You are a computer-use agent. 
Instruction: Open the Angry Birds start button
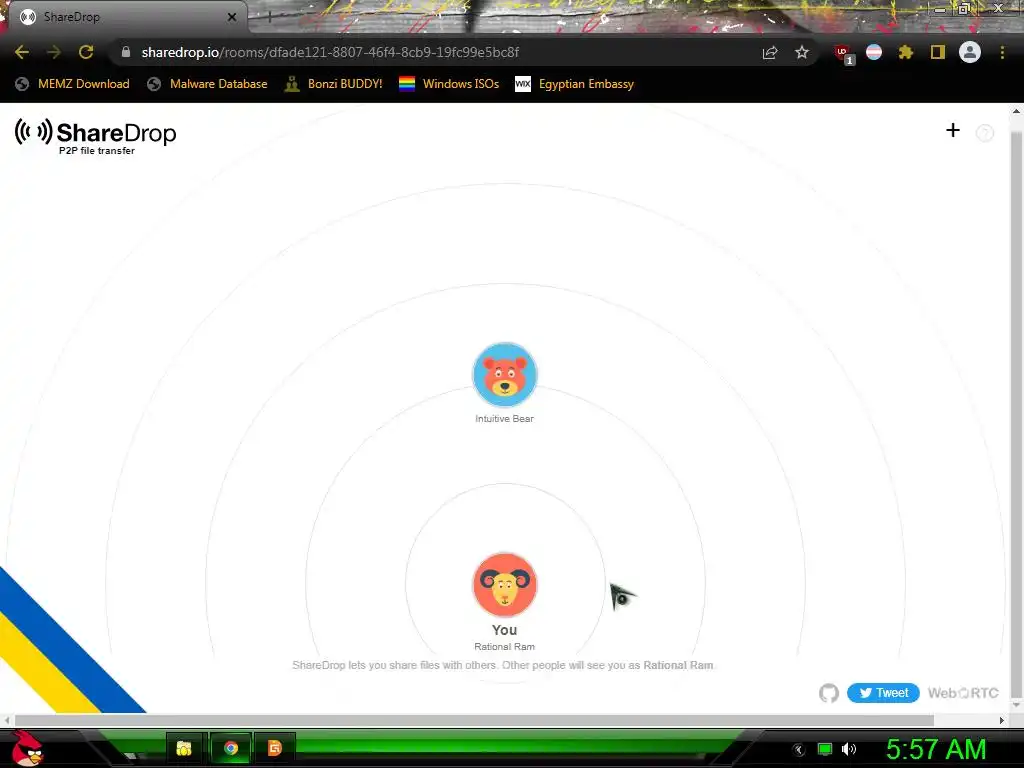tap(27, 748)
